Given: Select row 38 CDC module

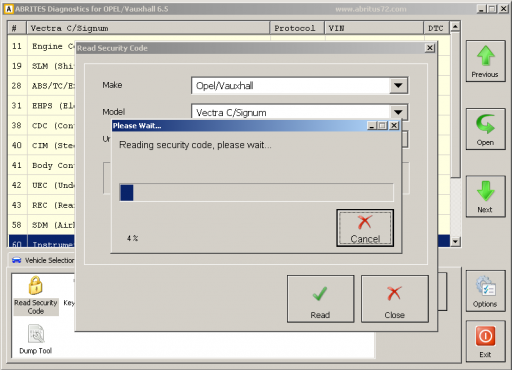Looking at the screenshot, I should (42, 126).
